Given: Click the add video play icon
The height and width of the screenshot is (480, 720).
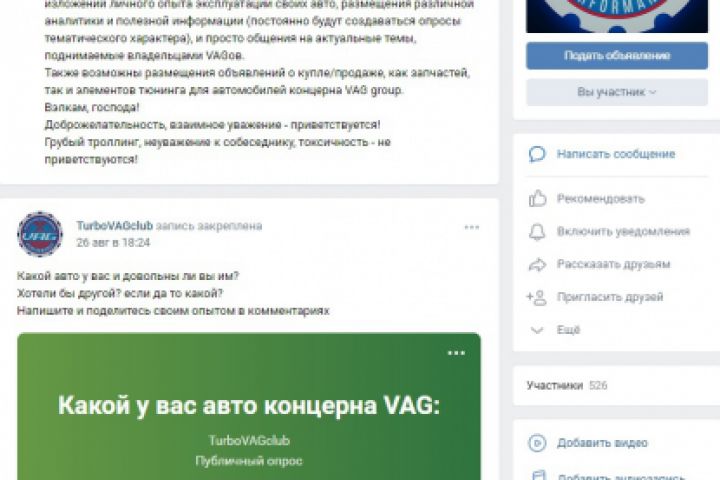Looking at the screenshot, I should 537,443.
